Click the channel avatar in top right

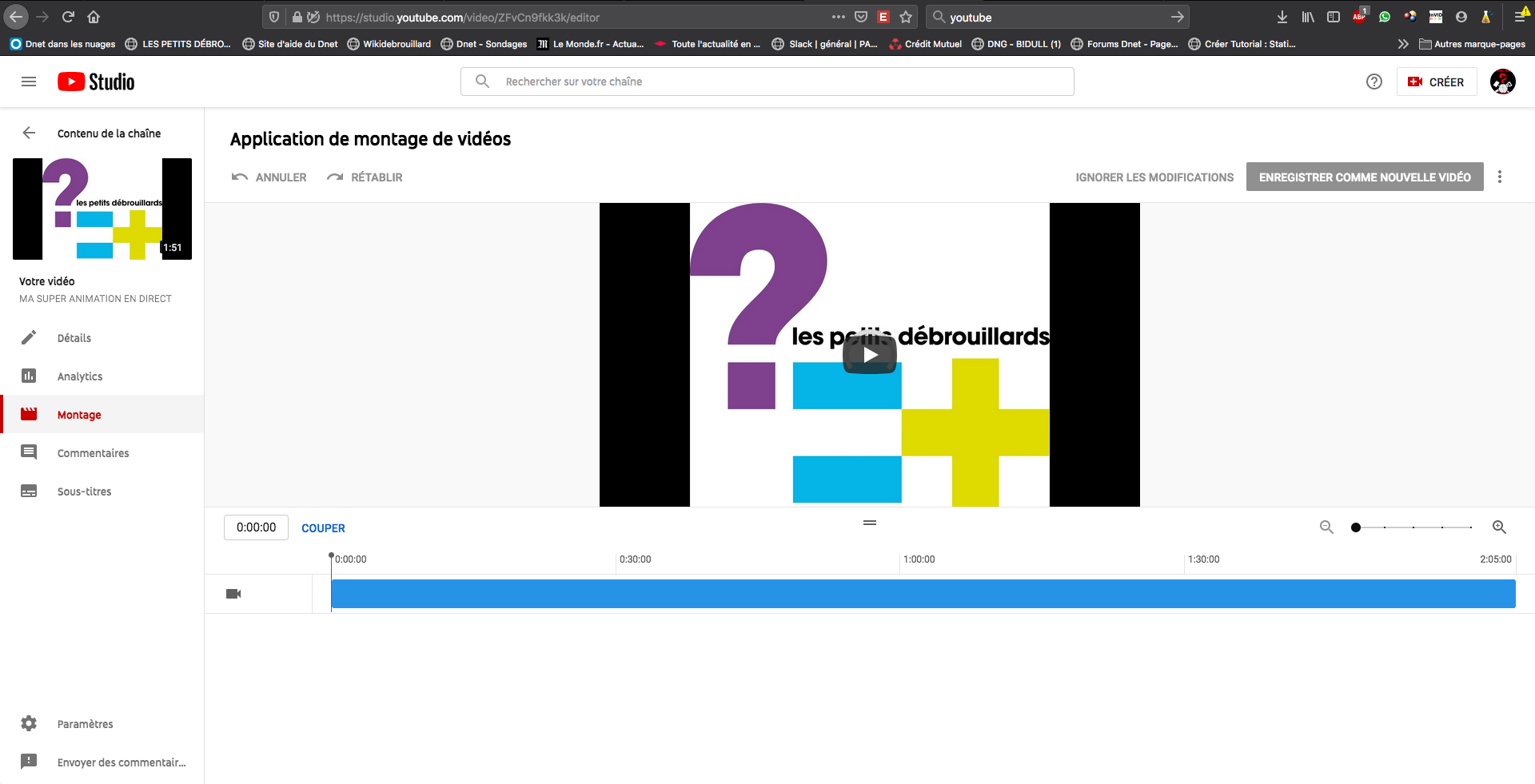tap(1502, 82)
